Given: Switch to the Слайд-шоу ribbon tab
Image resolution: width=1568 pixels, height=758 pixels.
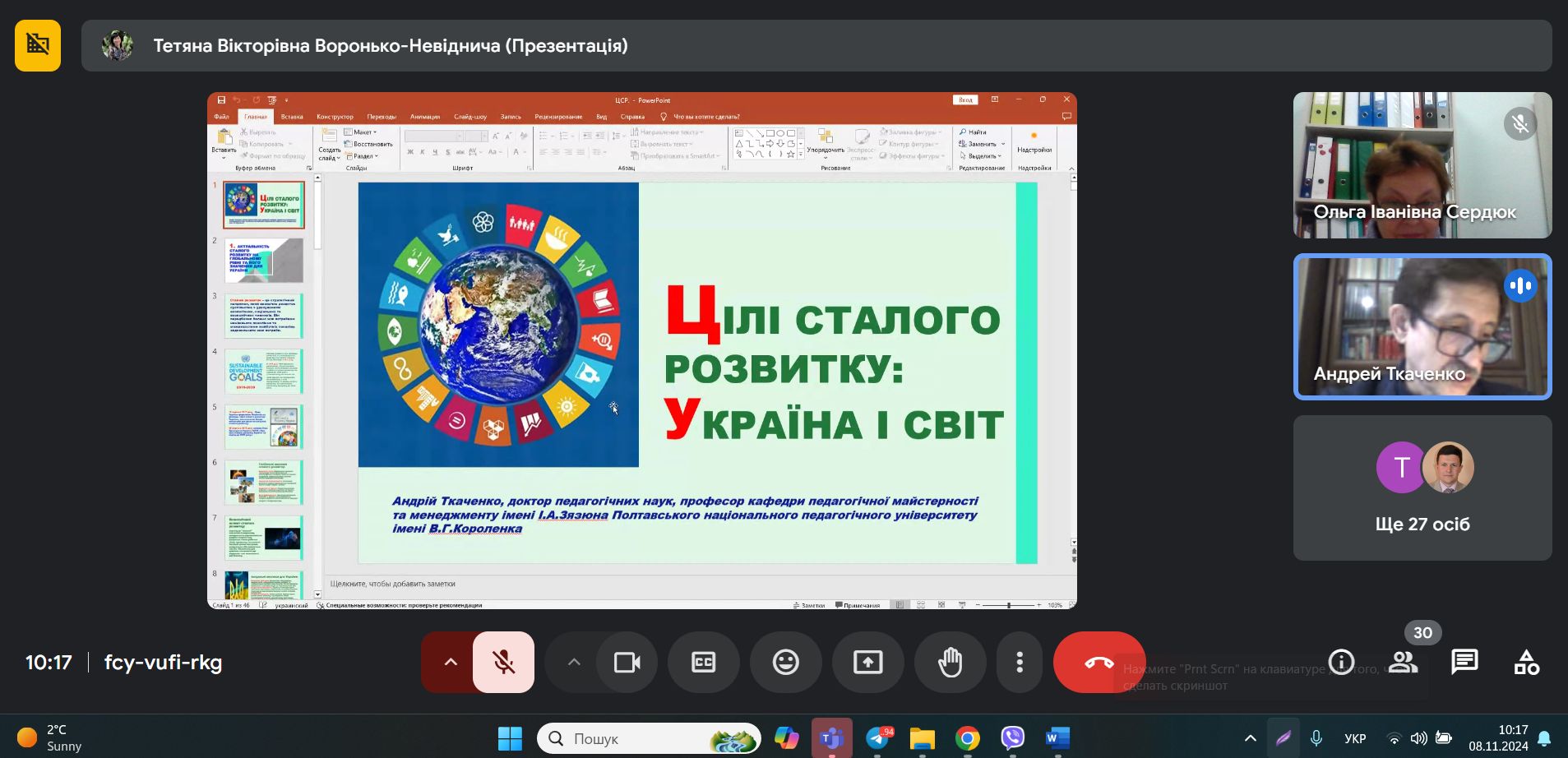Looking at the screenshot, I should pyautogui.click(x=470, y=117).
